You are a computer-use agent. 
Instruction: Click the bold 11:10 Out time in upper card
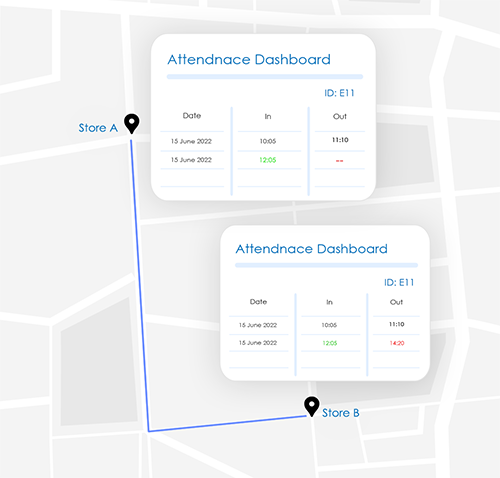(x=340, y=140)
